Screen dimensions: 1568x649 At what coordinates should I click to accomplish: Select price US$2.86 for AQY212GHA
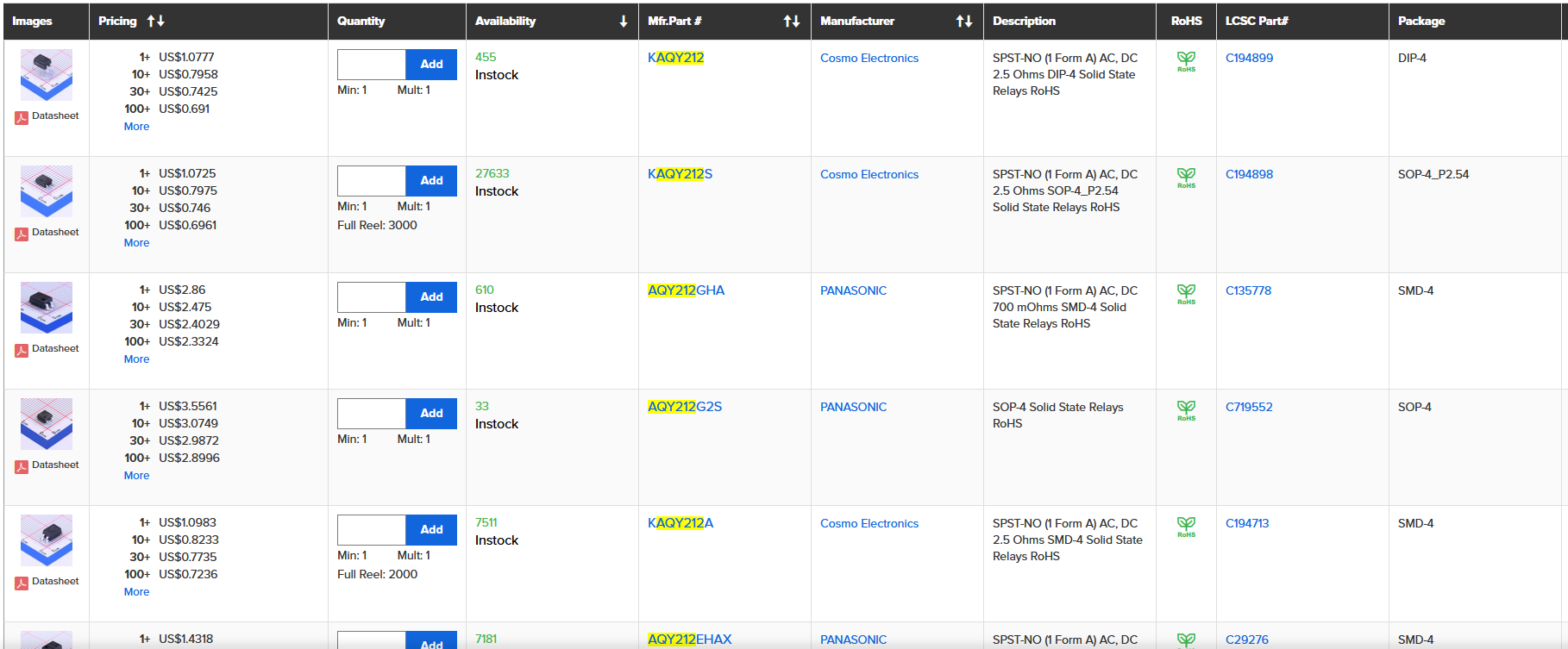pyautogui.click(x=182, y=290)
